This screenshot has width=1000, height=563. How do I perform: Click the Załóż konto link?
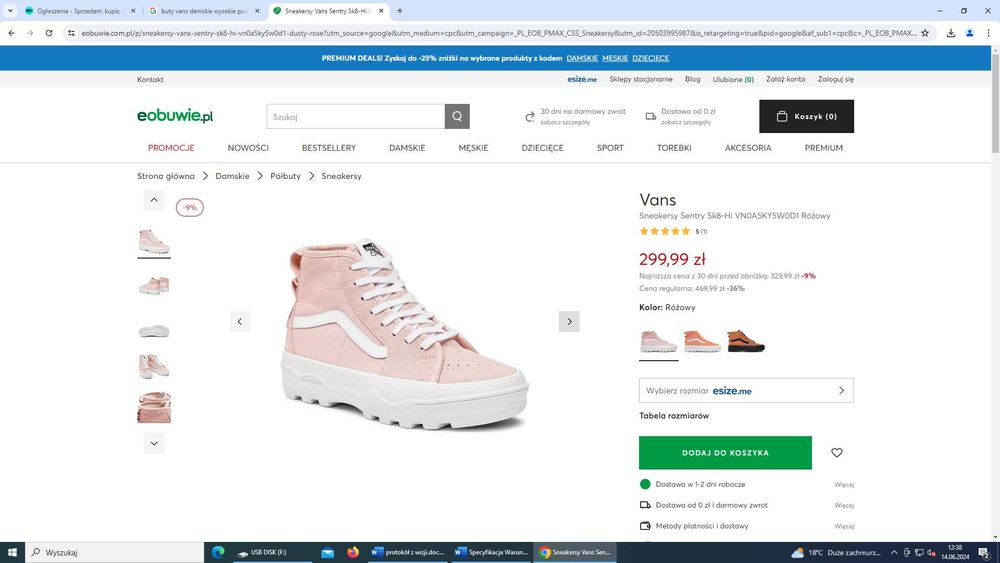pyautogui.click(x=786, y=79)
